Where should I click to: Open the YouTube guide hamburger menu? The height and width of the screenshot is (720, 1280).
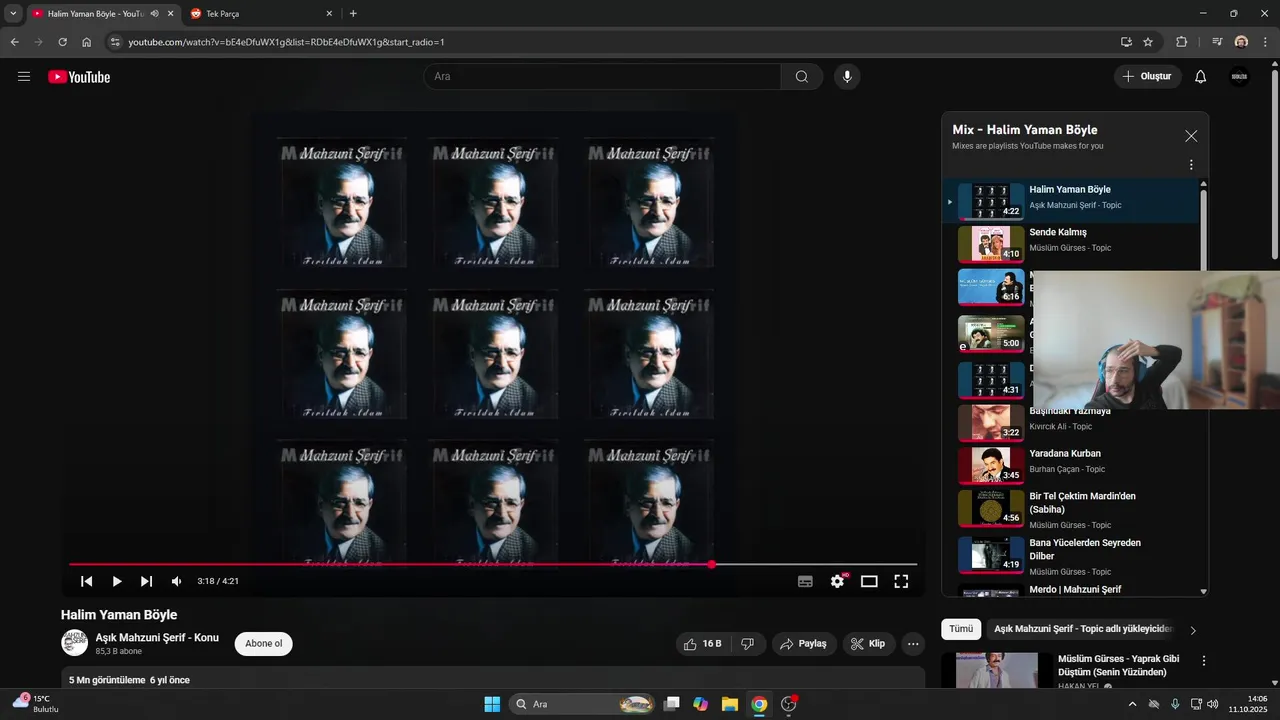click(x=24, y=77)
